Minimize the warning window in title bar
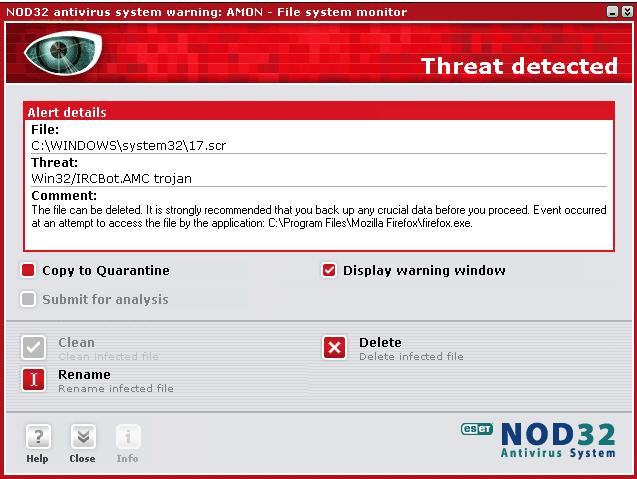Screen dimensions: 637x479 point(612,12)
